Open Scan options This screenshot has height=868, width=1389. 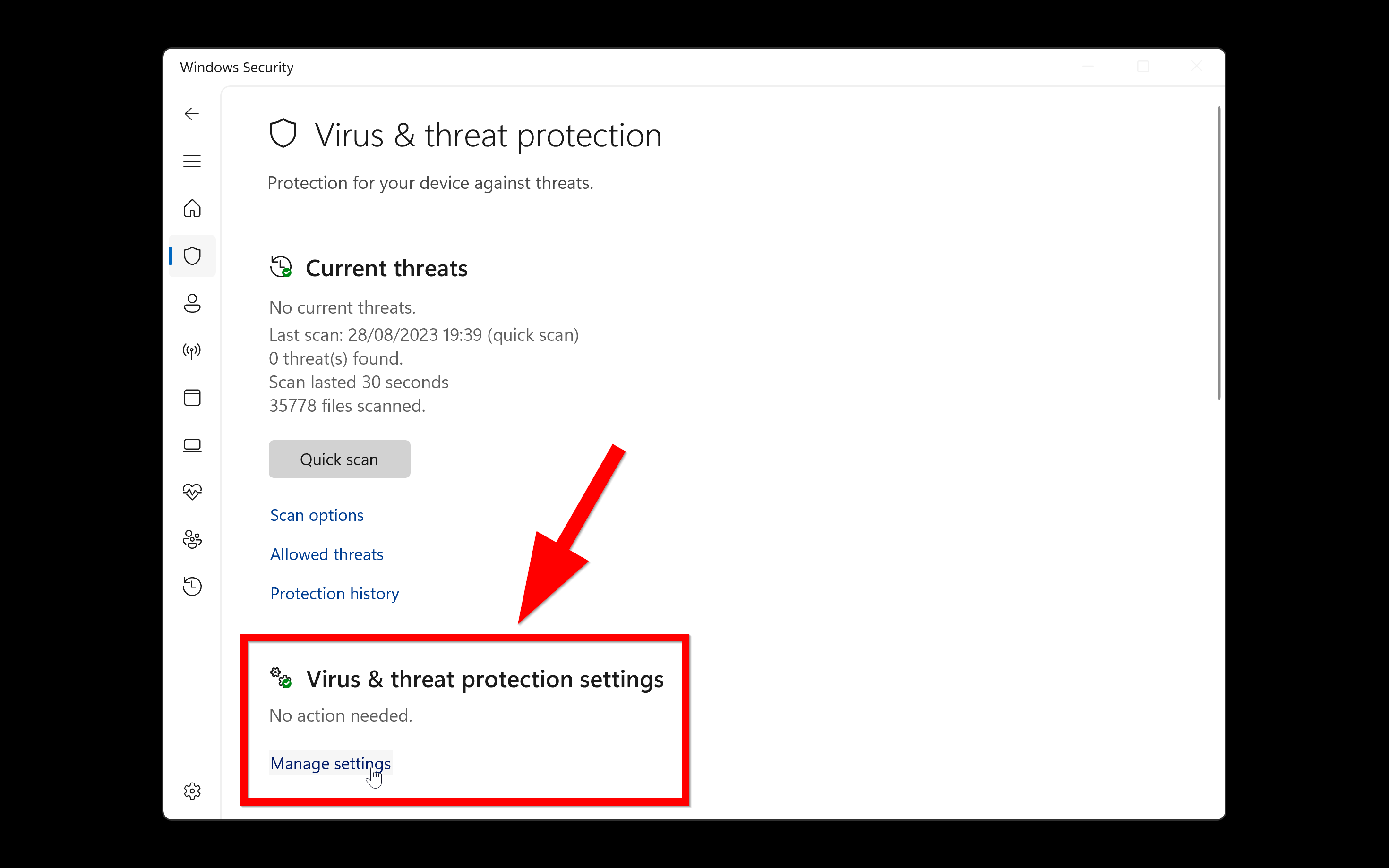(x=317, y=515)
